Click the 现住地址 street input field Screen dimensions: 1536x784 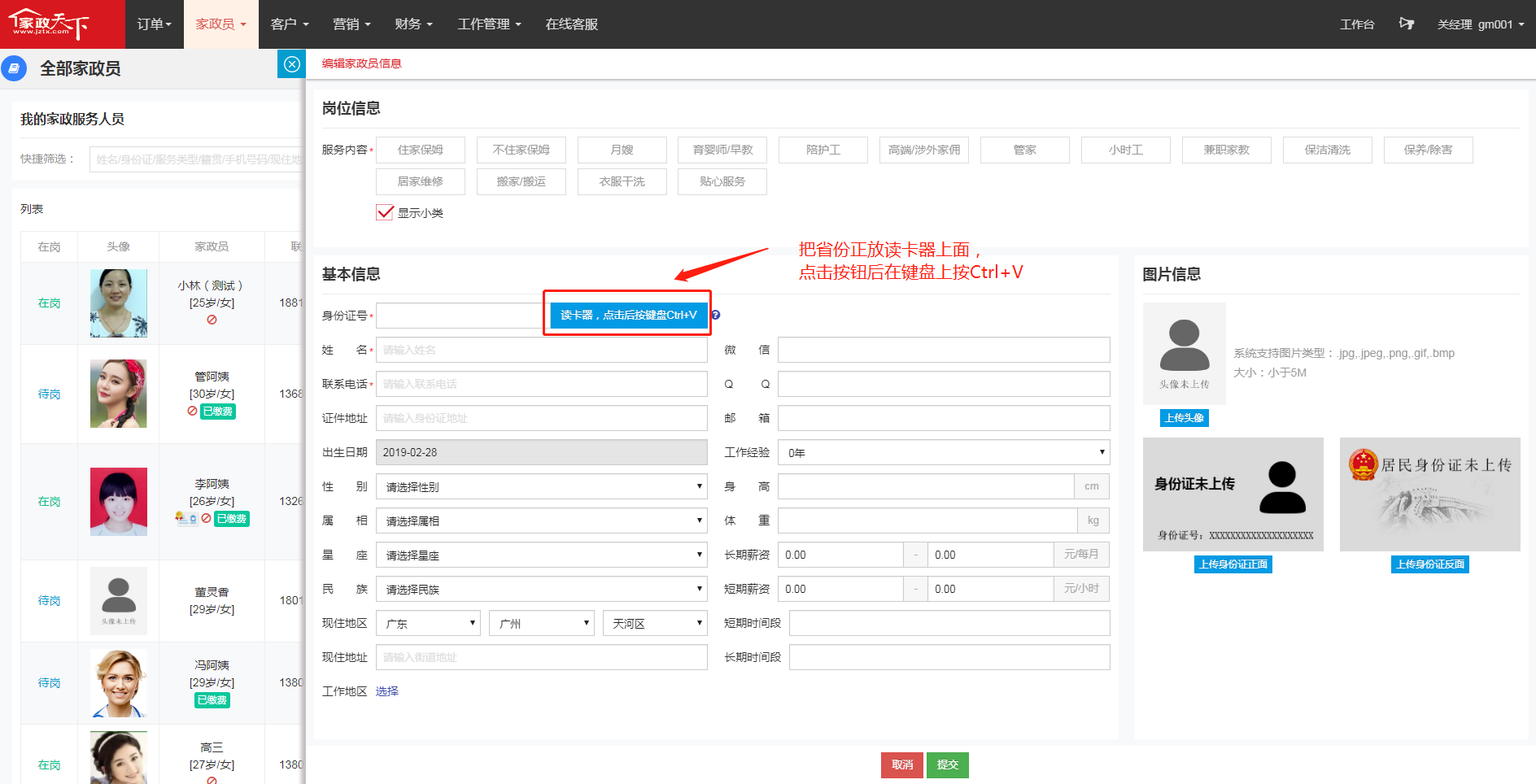[x=542, y=657]
